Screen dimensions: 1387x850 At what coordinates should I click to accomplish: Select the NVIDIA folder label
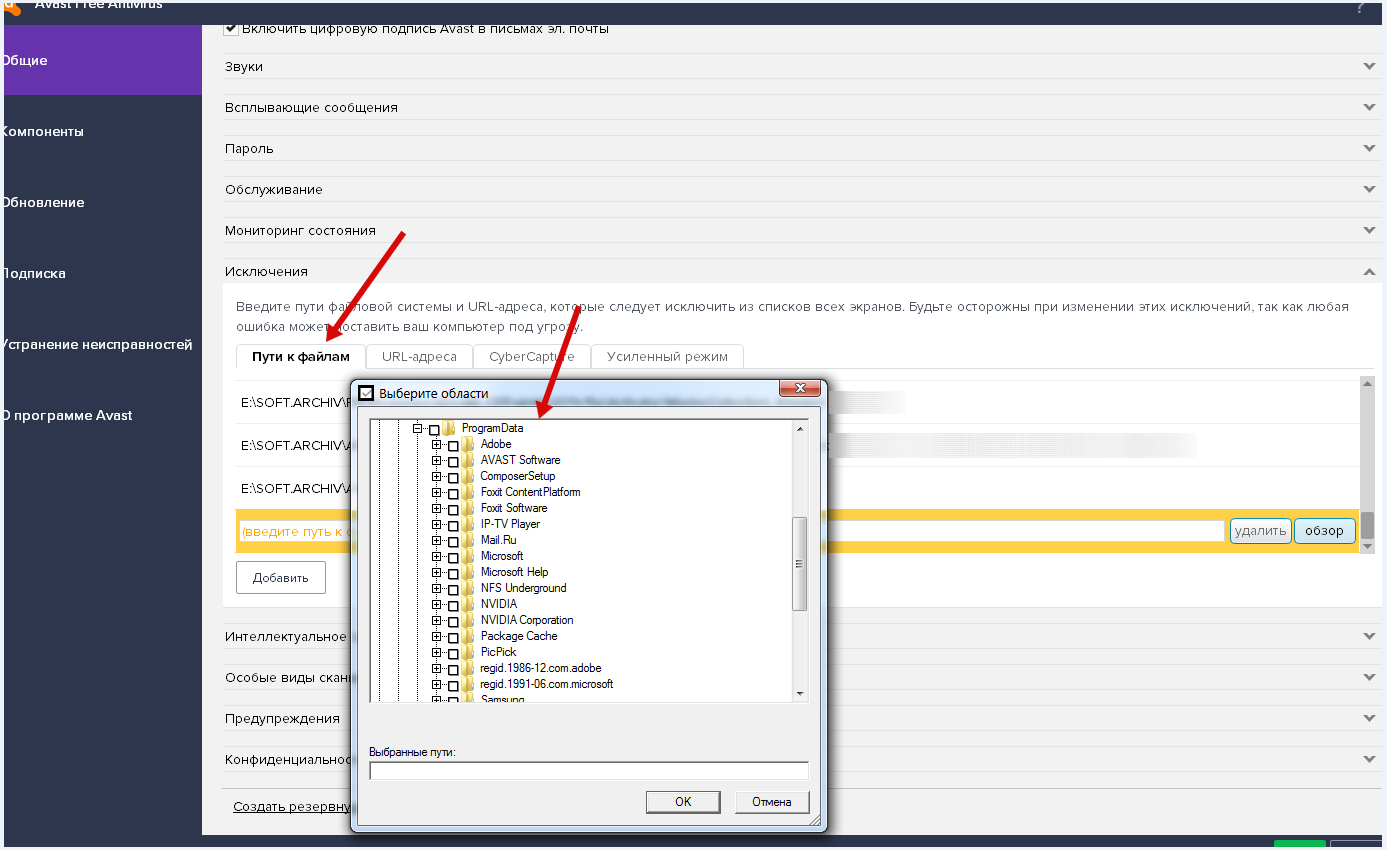(499, 604)
